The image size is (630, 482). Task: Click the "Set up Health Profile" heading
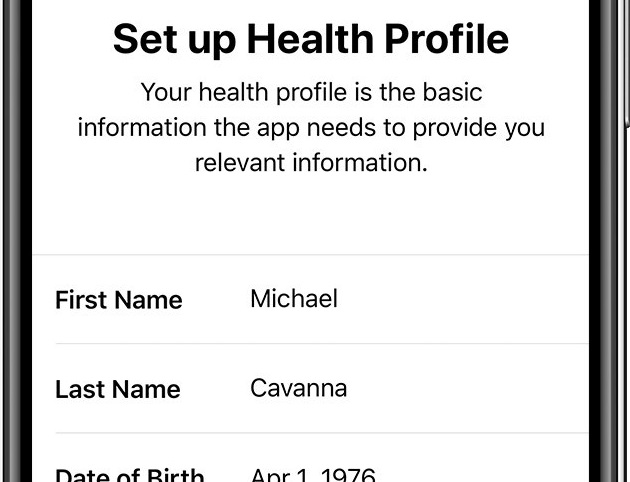(x=311, y=38)
